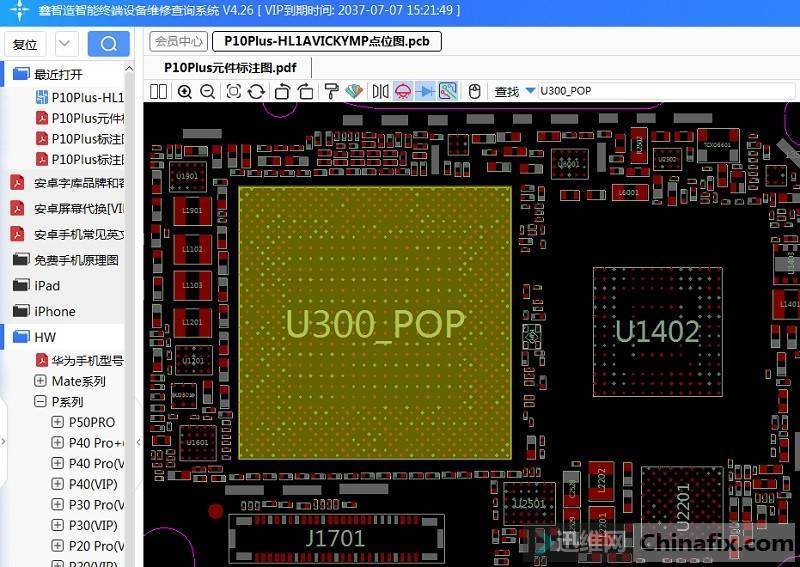The image size is (800, 567).
Task: Collapse the P系列 tree node
Action: point(41,402)
